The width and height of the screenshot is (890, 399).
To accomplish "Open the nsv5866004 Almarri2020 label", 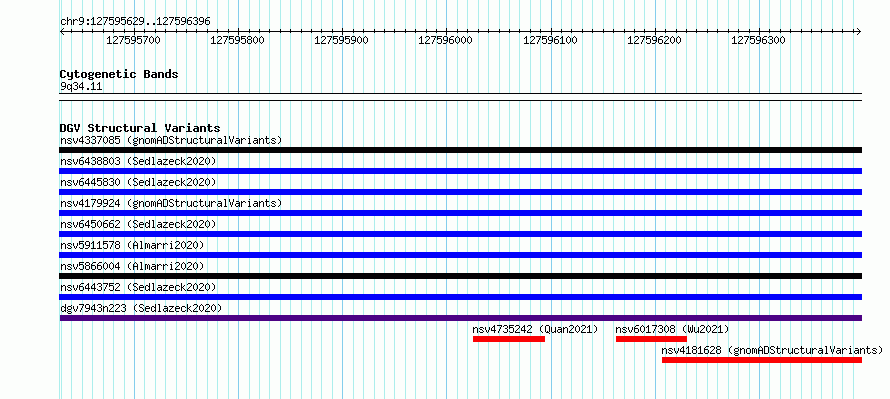I will 132,266.
